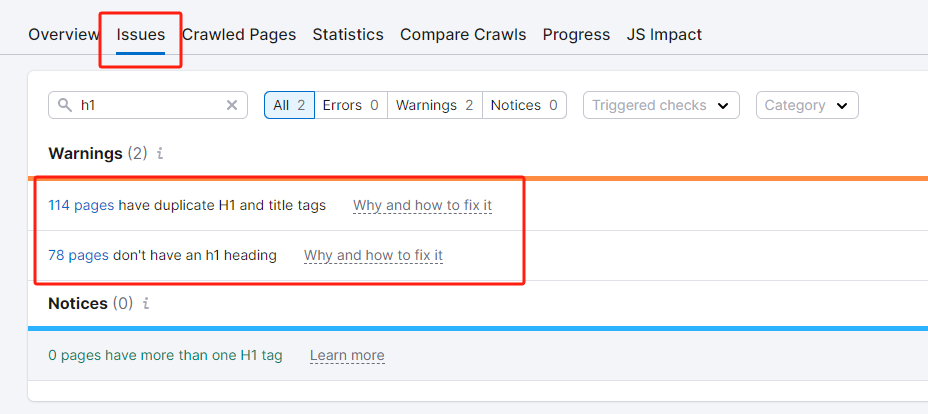Open the Issues tab
The height and width of the screenshot is (414, 928).
point(140,34)
